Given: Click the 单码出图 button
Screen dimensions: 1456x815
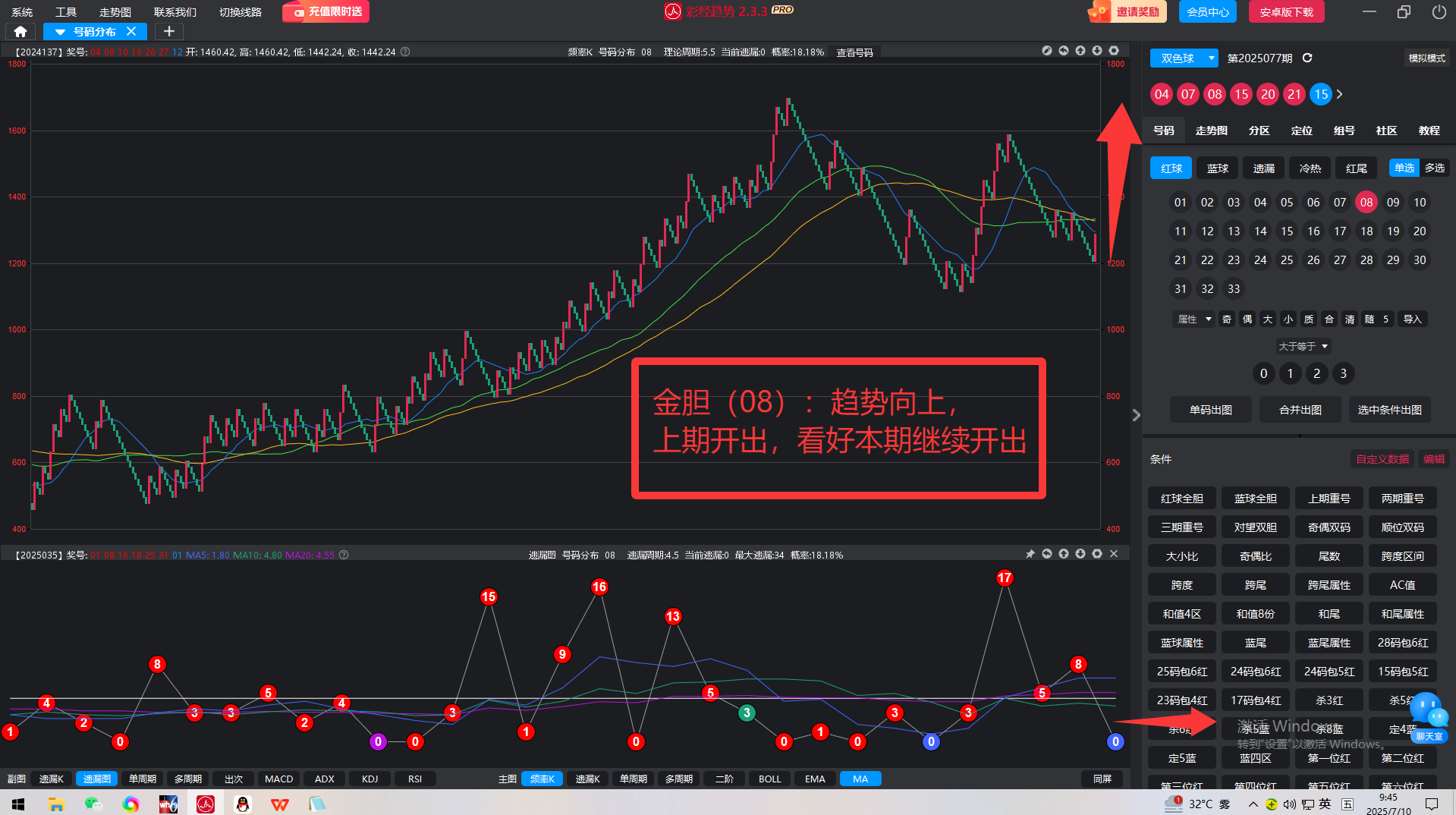Looking at the screenshot, I should [x=1211, y=410].
